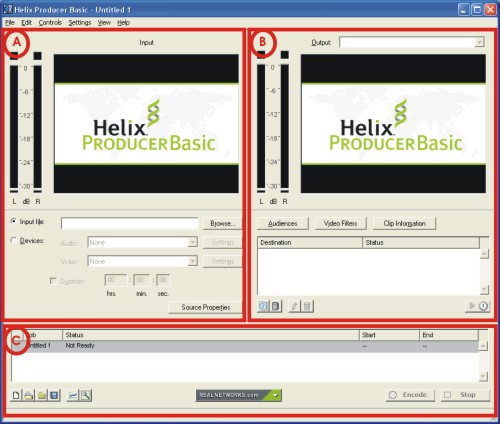Image resolution: width=500 pixels, height=424 pixels.
Task: Click the edit destination pencil icon
Action: 294,306
